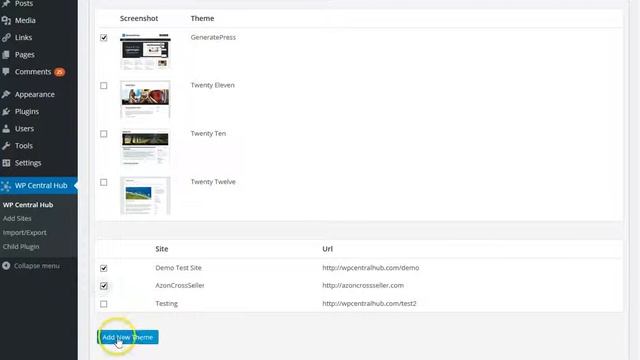This screenshot has height=360, width=640.
Task: Click the azoncrossseller.com URL
Action: pyautogui.click(x=363, y=285)
